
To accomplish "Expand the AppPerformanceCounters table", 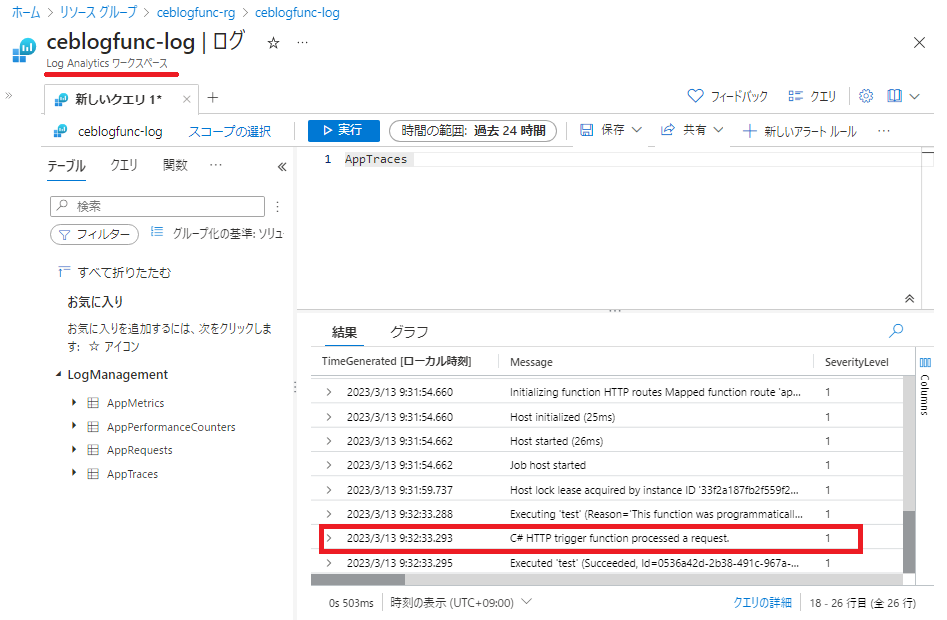I will click(74, 426).
